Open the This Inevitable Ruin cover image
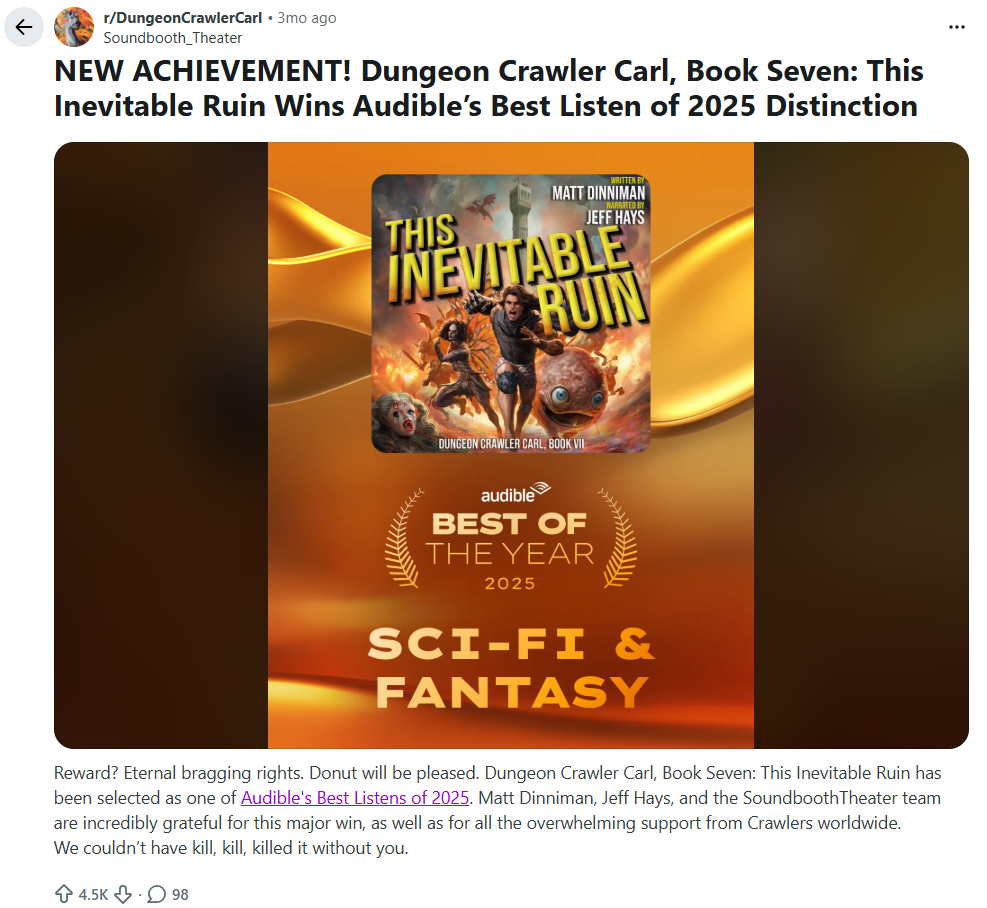This screenshot has height=908, width=987. pyautogui.click(x=510, y=313)
